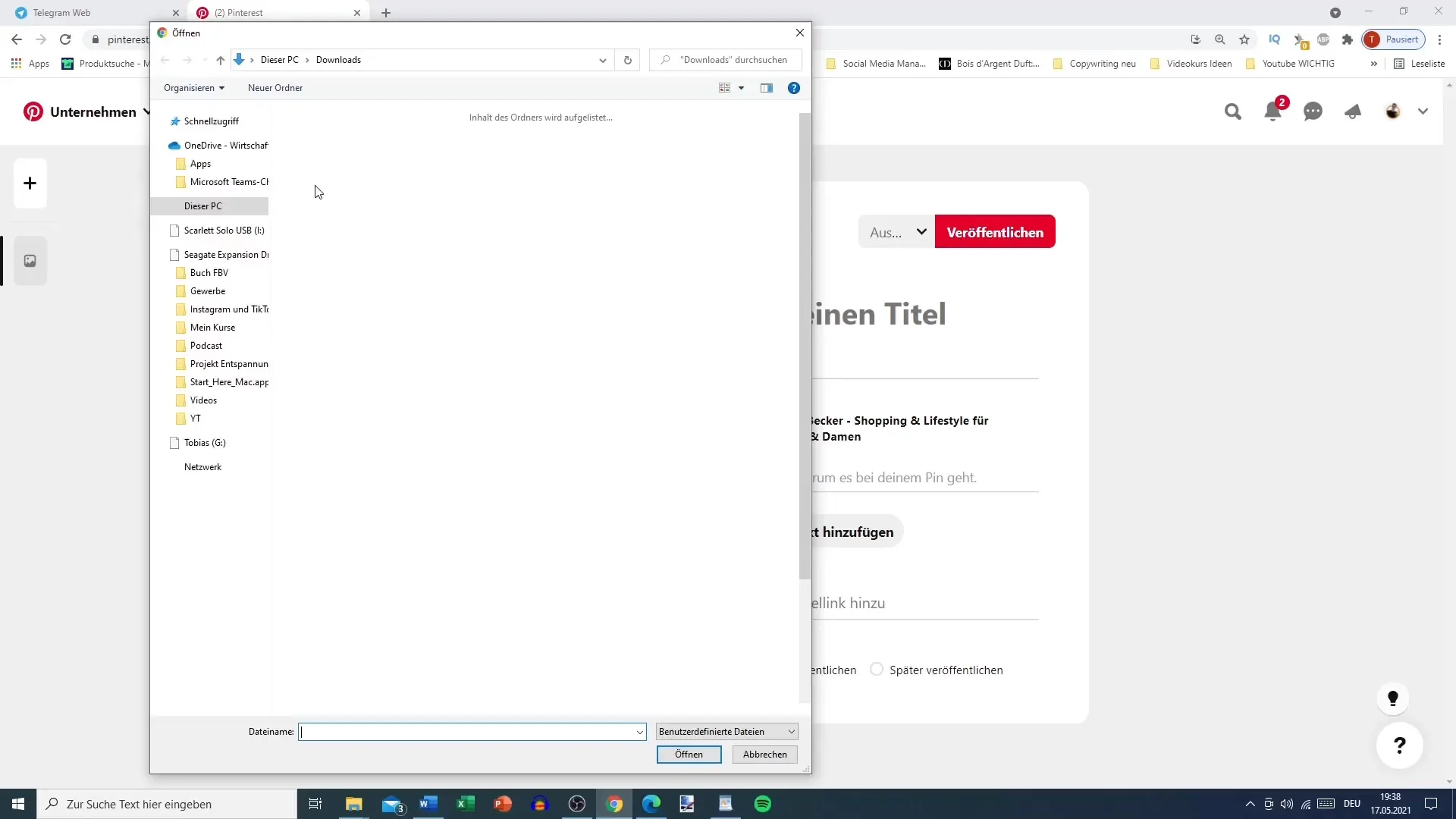
Task: Click the view layout icon in dialog toolbar
Action: [x=724, y=88]
